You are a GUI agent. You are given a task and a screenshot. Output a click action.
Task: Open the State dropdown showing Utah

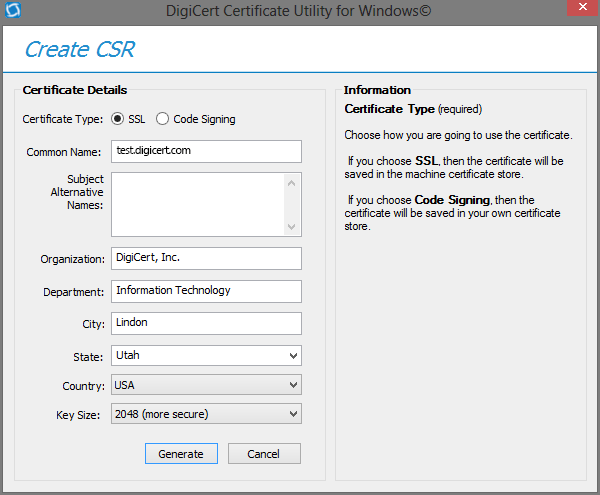tap(206, 355)
